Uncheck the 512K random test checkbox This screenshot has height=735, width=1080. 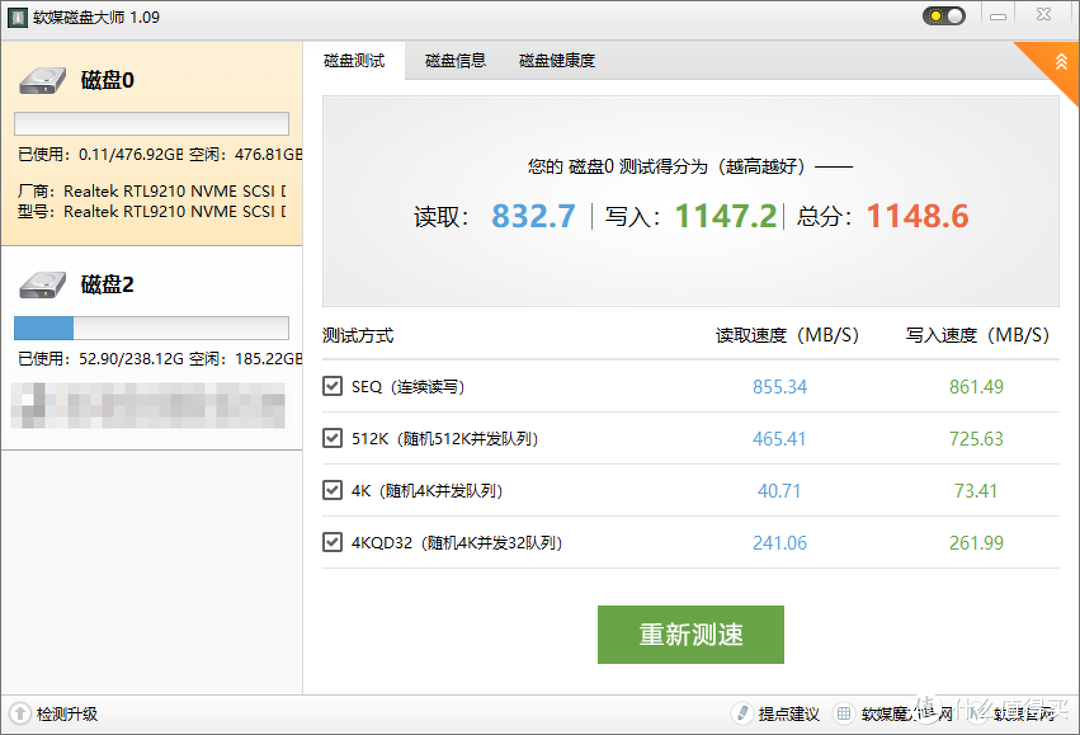coord(333,438)
